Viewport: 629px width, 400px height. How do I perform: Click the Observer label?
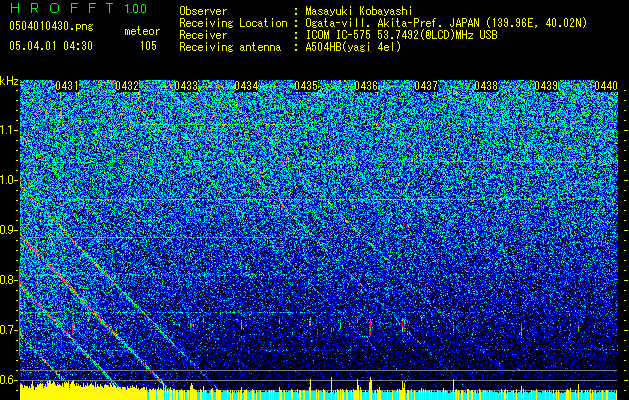(203, 11)
